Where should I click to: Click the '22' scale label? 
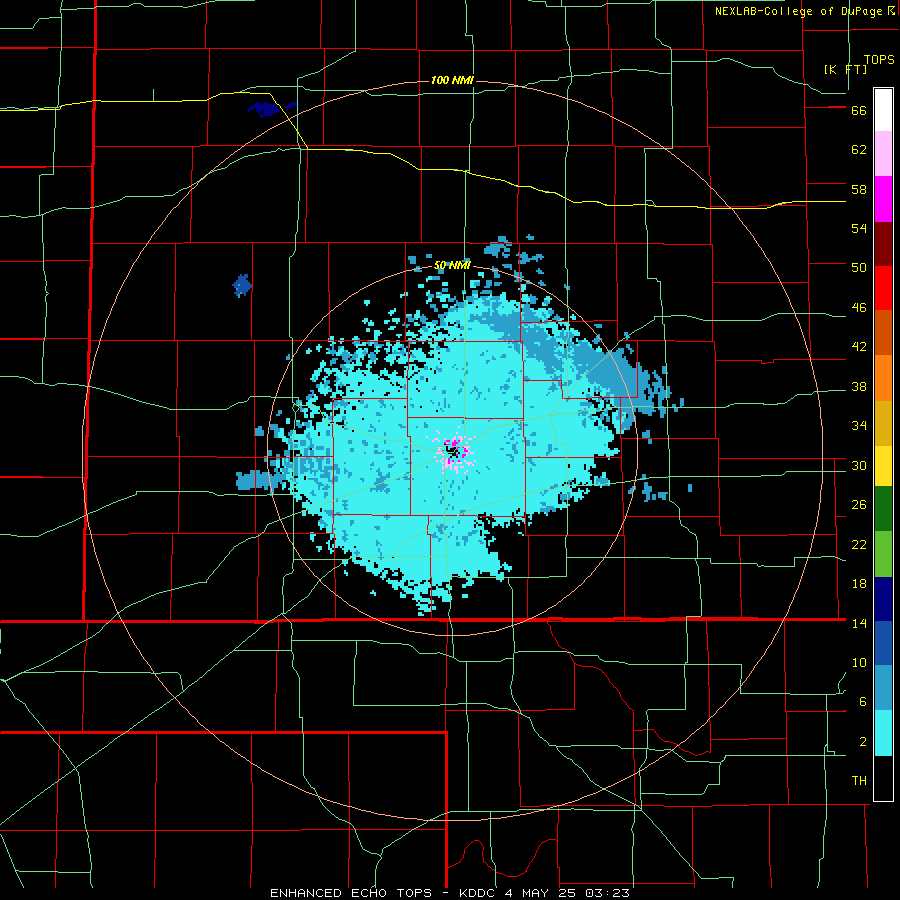(x=859, y=545)
